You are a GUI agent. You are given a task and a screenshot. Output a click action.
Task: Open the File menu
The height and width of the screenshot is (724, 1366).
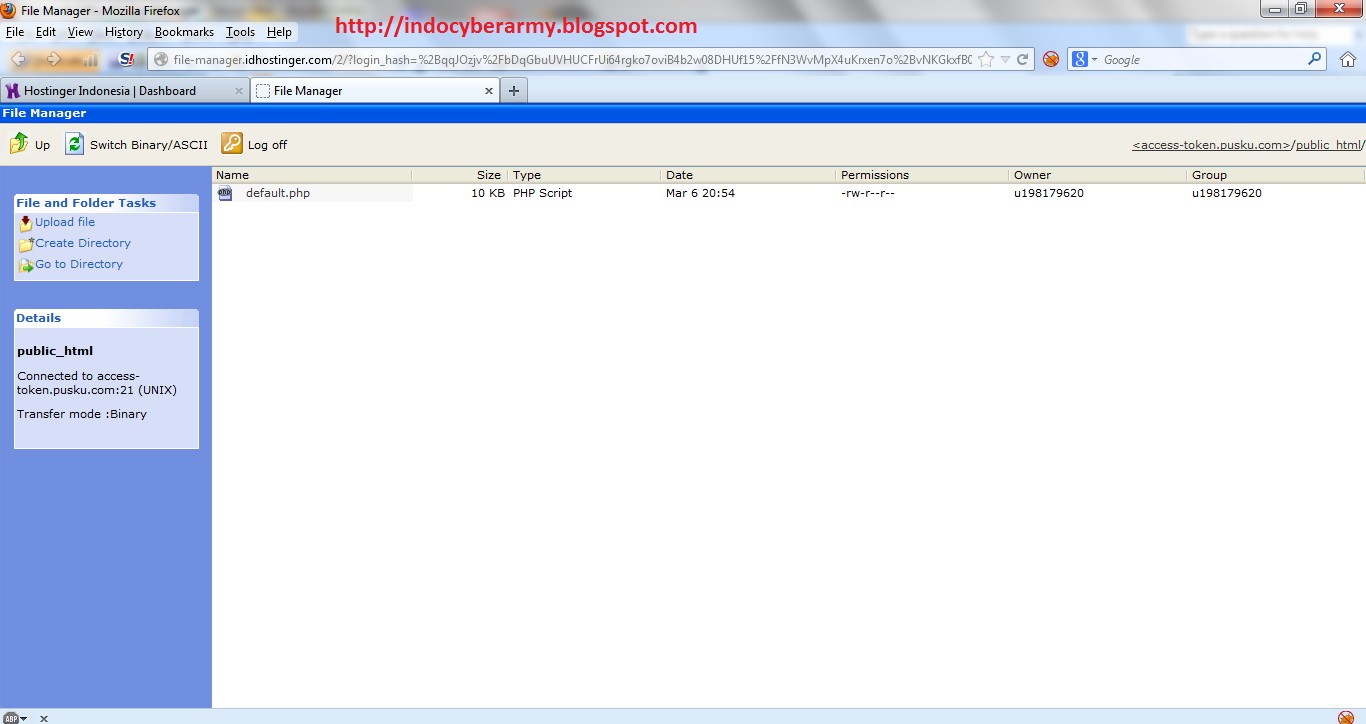15,32
